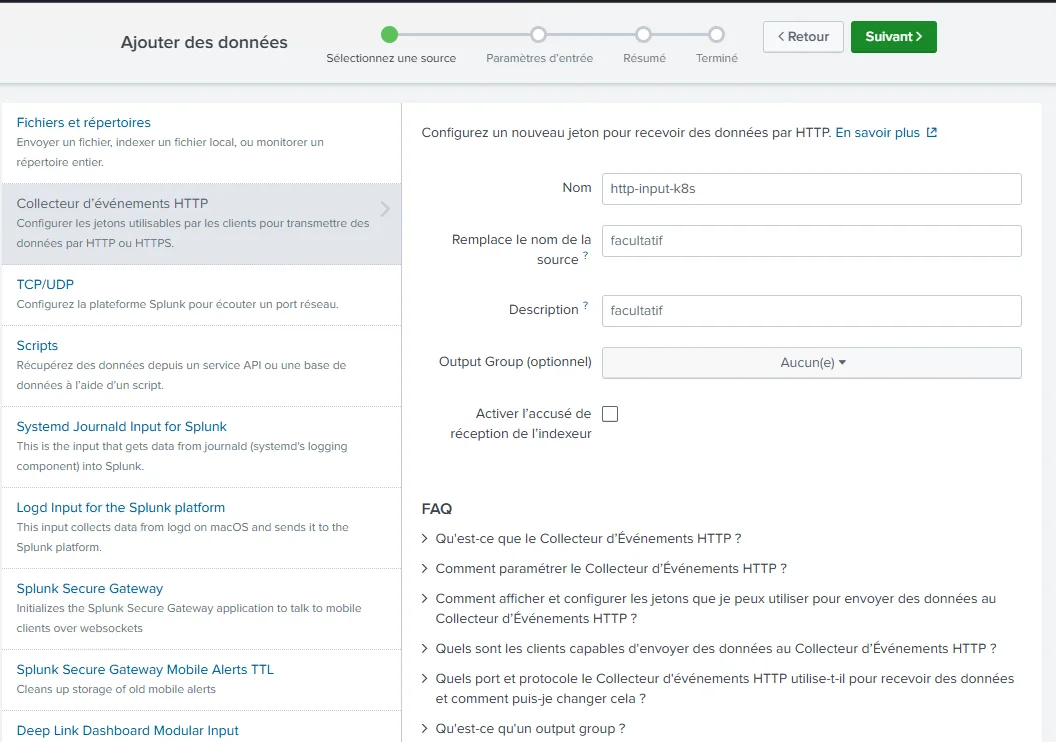
Task: Open the Output Group Aucun(e) dropdown
Action: 812,363
